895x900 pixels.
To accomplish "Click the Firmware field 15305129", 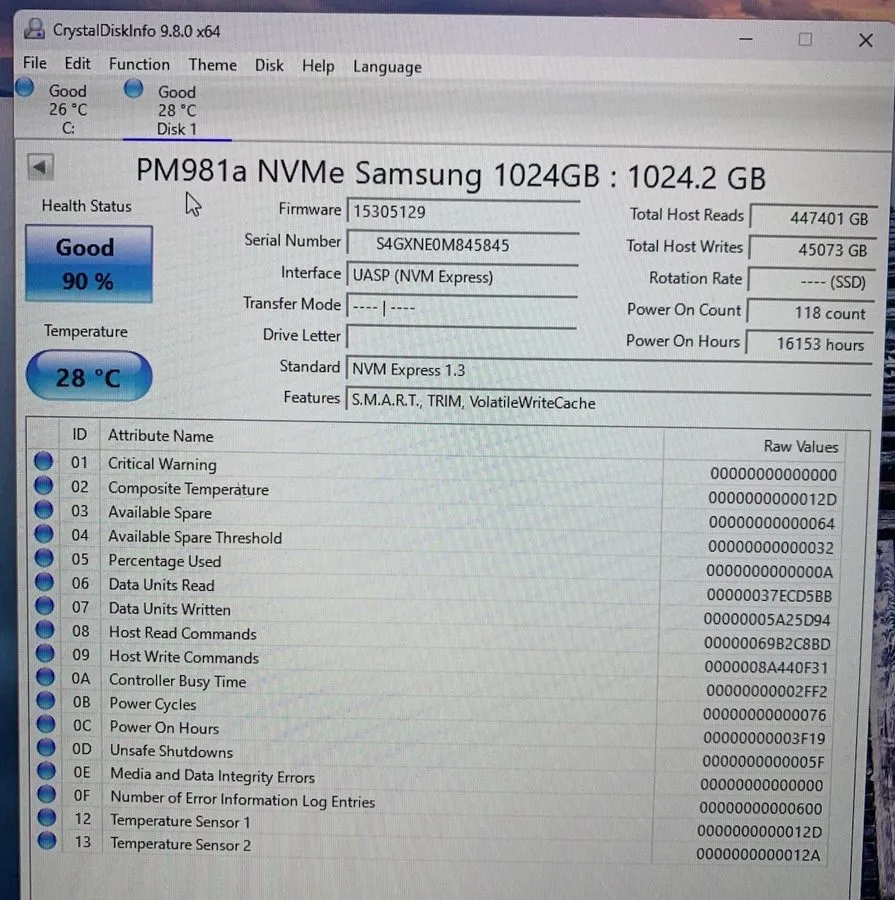I will (x=463, y=211).
